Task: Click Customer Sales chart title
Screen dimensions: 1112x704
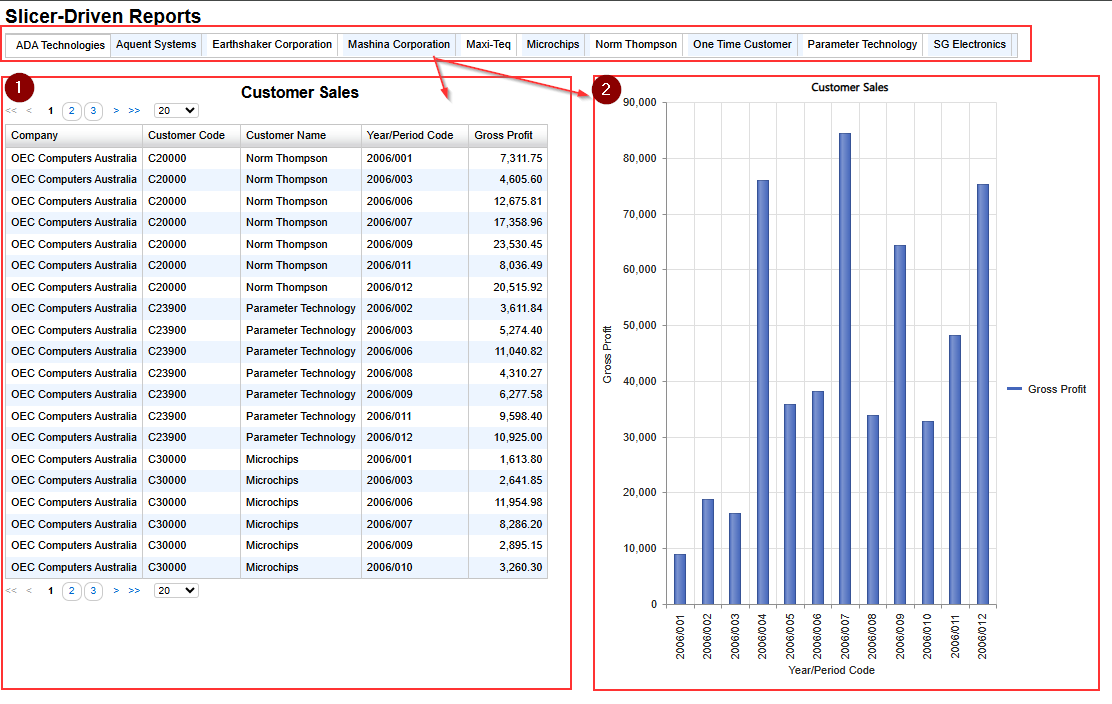Action: [x=850, y=87]
